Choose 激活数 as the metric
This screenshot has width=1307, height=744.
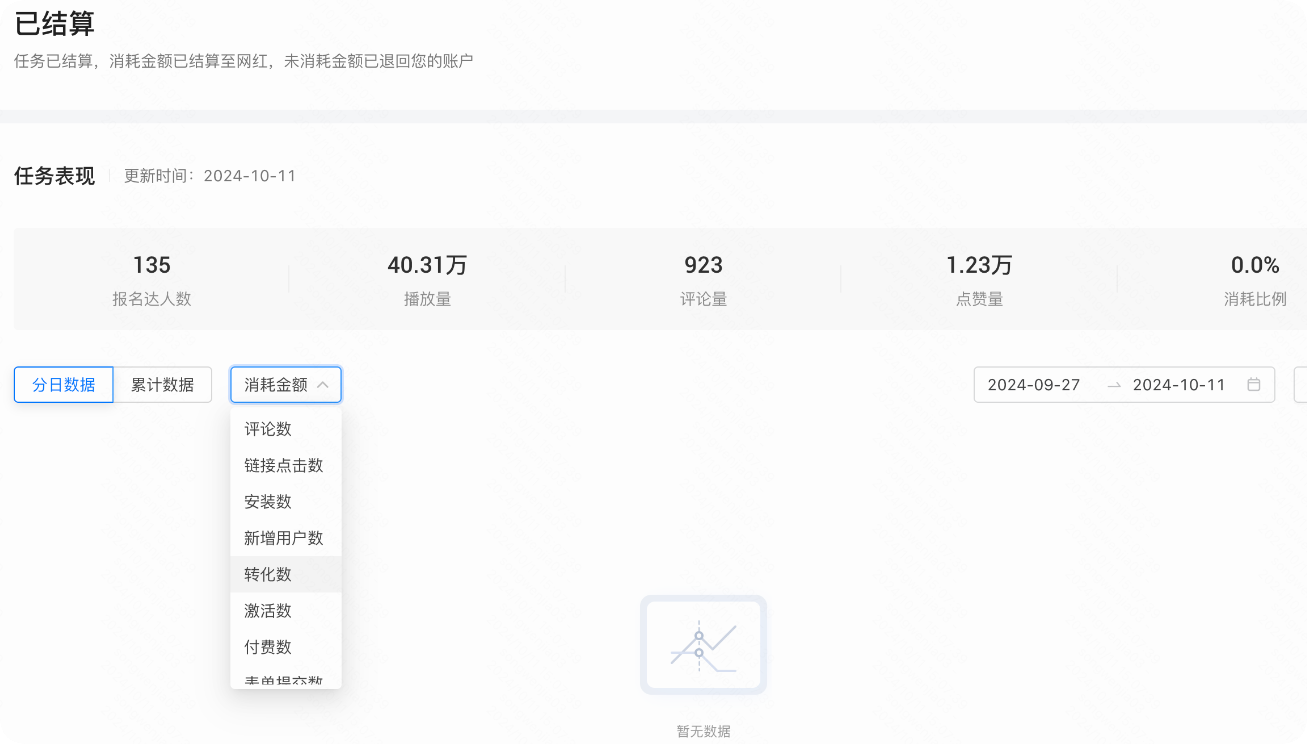tap(268, 610)
